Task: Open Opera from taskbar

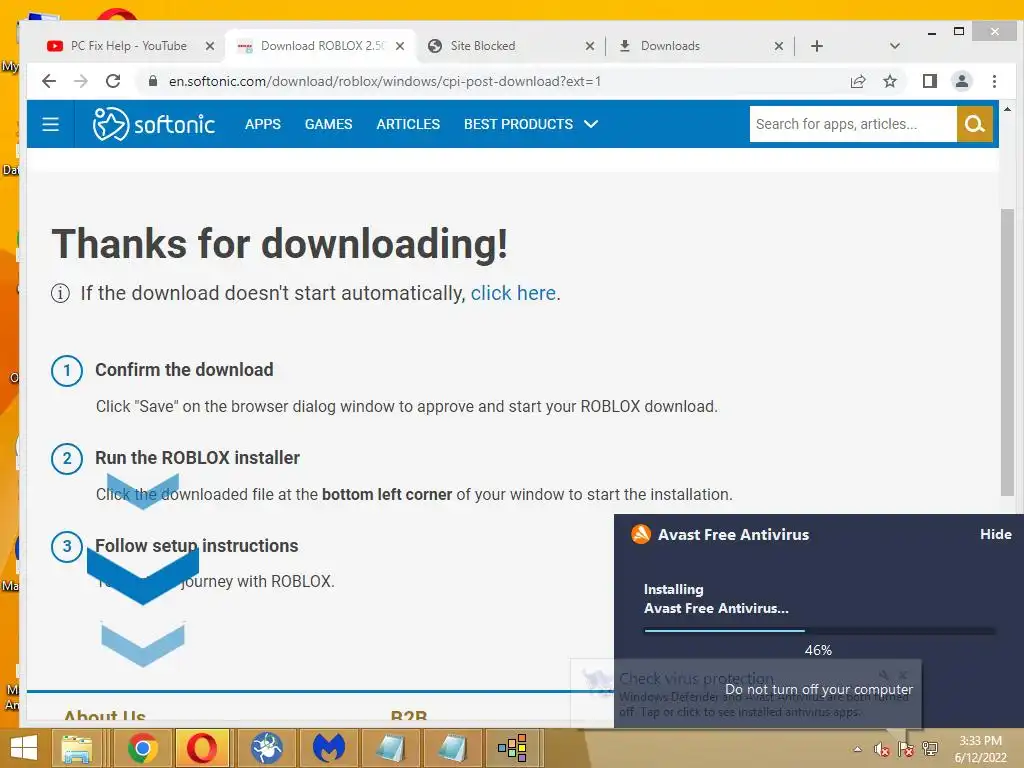Action: pyautogui.click(x=202, y=748)
